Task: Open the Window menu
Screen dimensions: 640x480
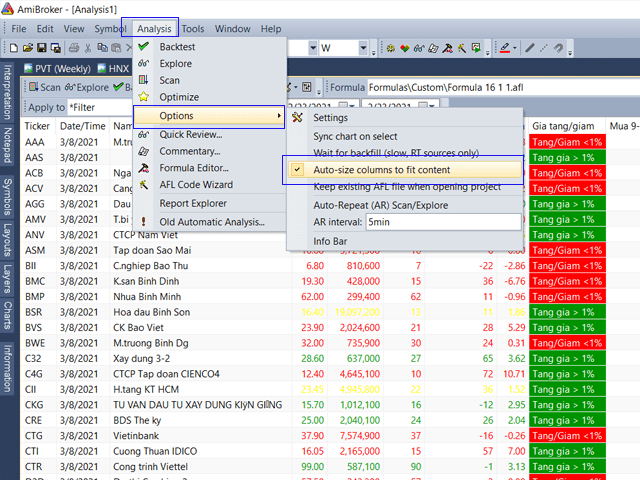Action: (x=233, y=29)
